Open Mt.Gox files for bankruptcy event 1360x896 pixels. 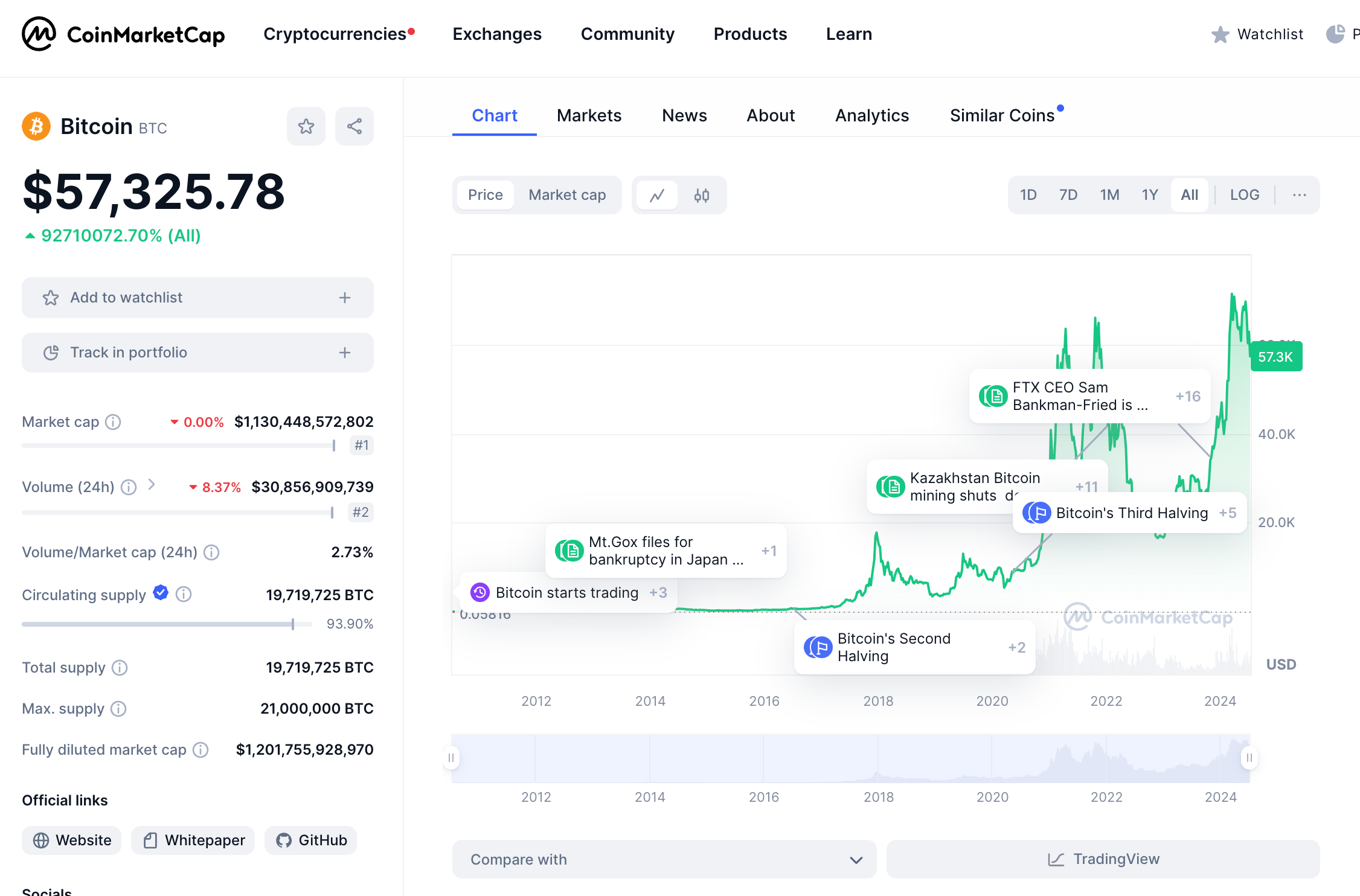click(666, 551)
